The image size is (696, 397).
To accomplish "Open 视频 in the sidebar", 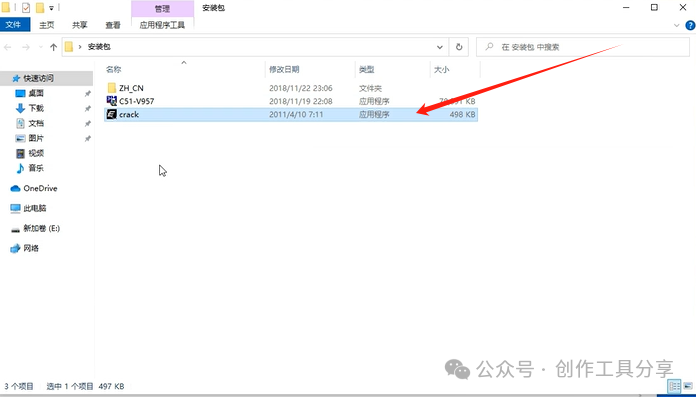I will (36, 153).
